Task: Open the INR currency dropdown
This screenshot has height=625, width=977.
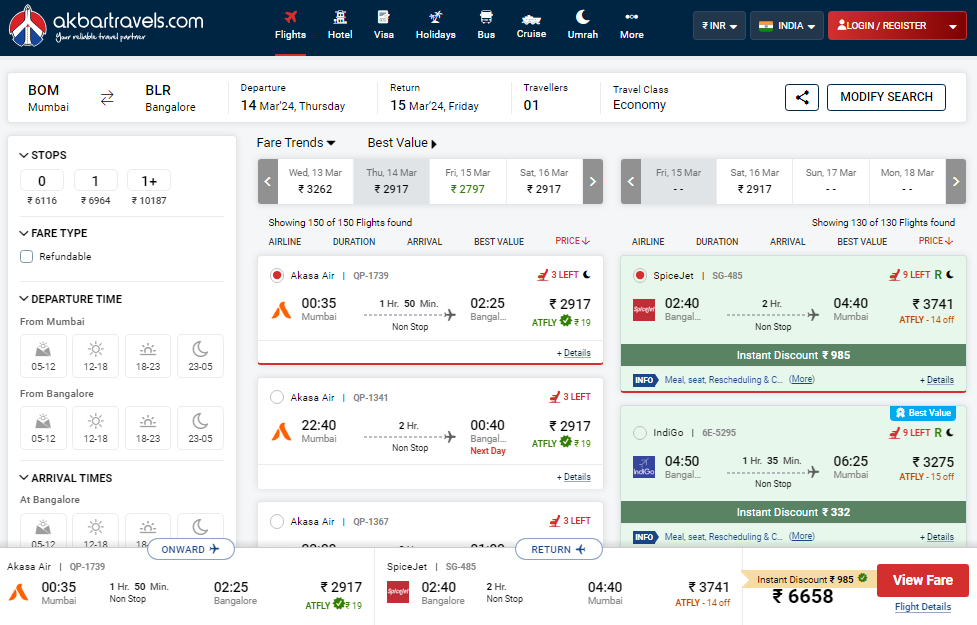Action: click(719, 26)
